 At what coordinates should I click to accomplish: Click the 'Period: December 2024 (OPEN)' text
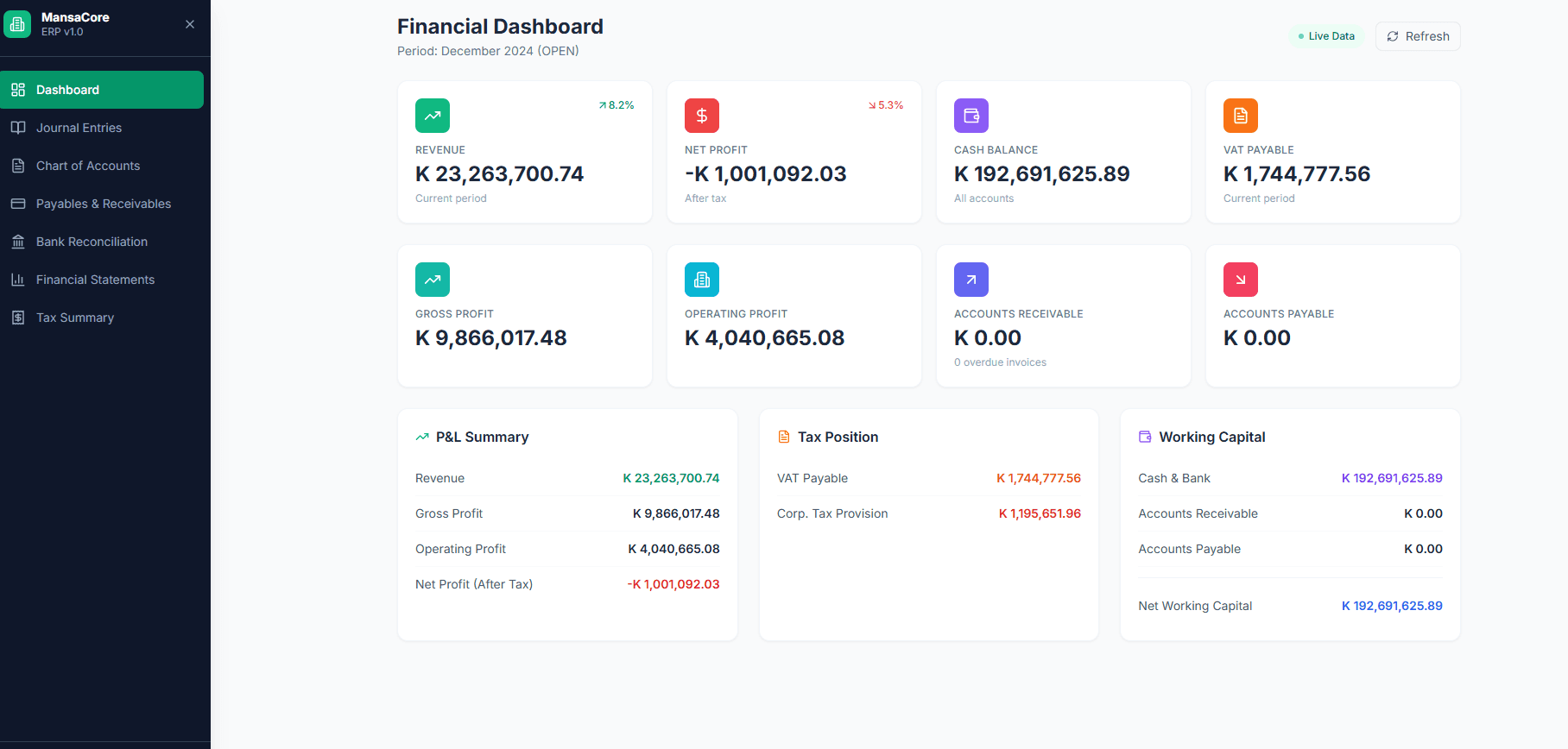[488, 51]
